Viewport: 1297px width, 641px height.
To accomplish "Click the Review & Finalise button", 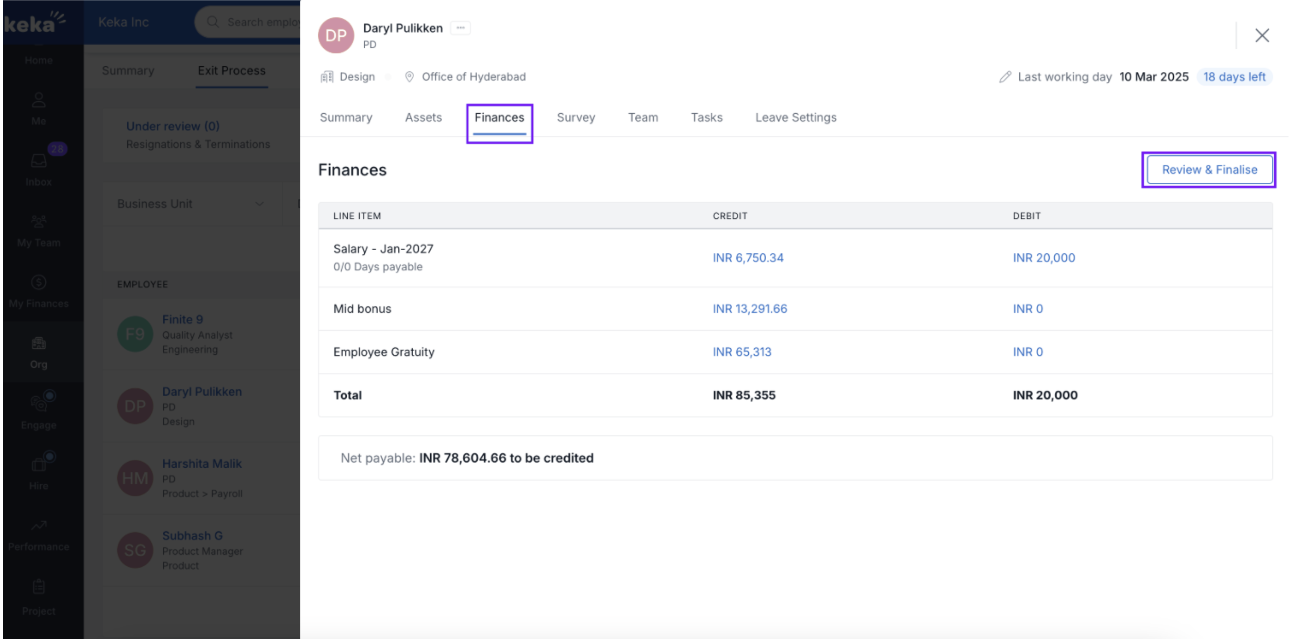I will (1209, 170).
